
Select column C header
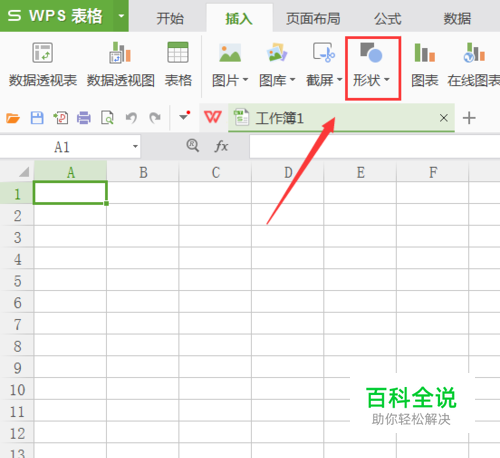[215, 172]
